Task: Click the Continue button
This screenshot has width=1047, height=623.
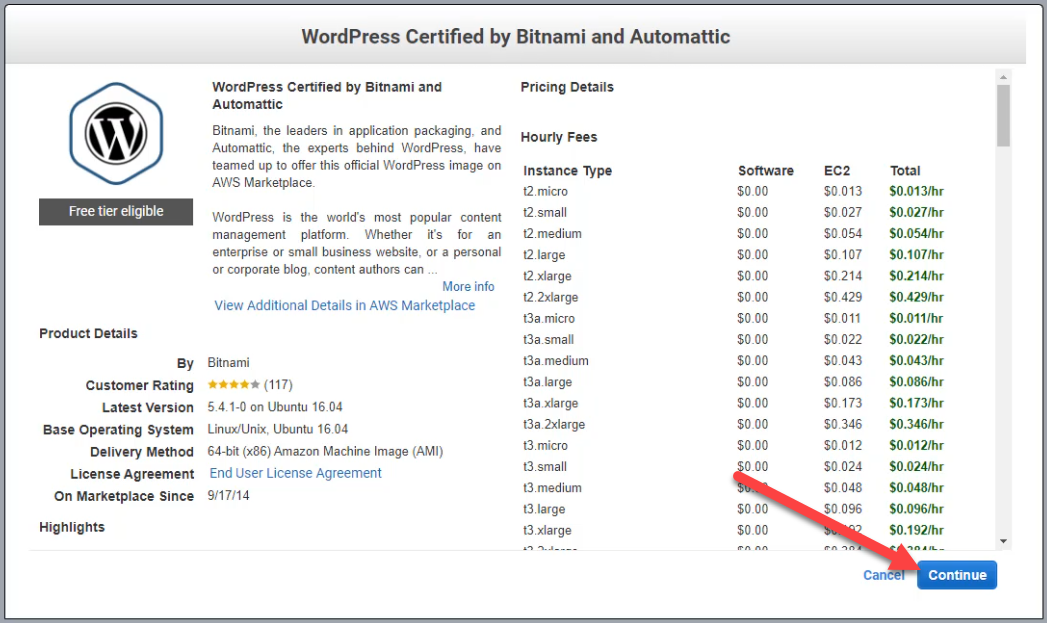Action: click(x=957, y=575)
